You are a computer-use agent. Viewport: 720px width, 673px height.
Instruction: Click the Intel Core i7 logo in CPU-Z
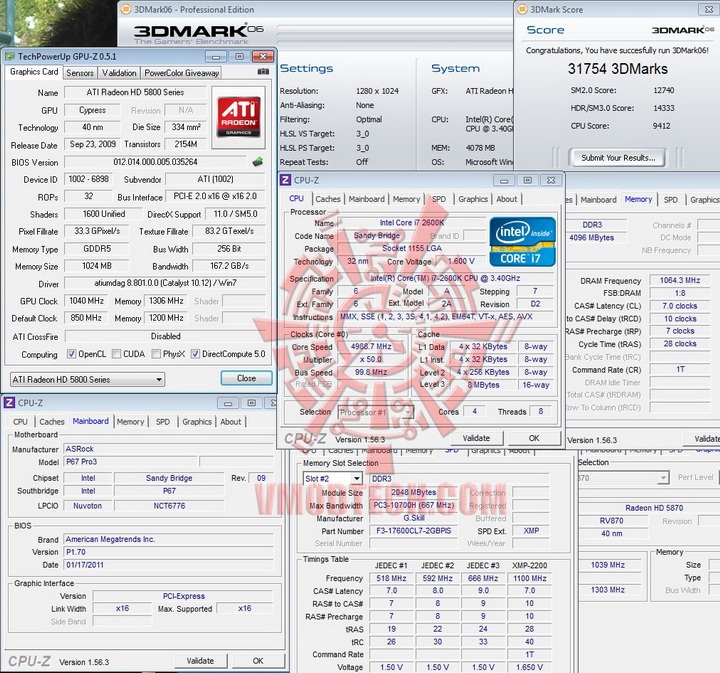(523, 241)
